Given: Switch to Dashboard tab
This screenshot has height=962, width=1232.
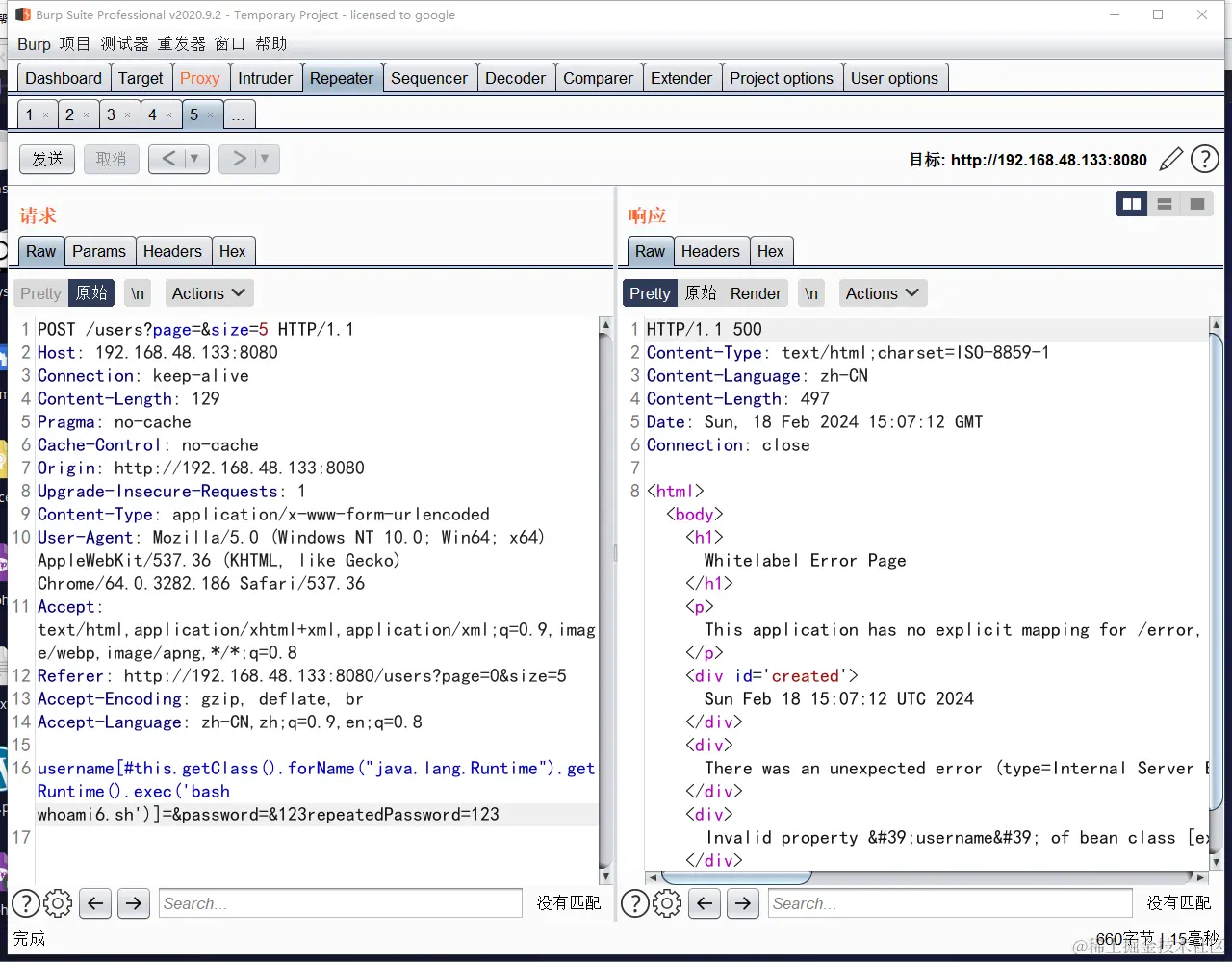Looking at the screenshot, I should click(64, 78).
